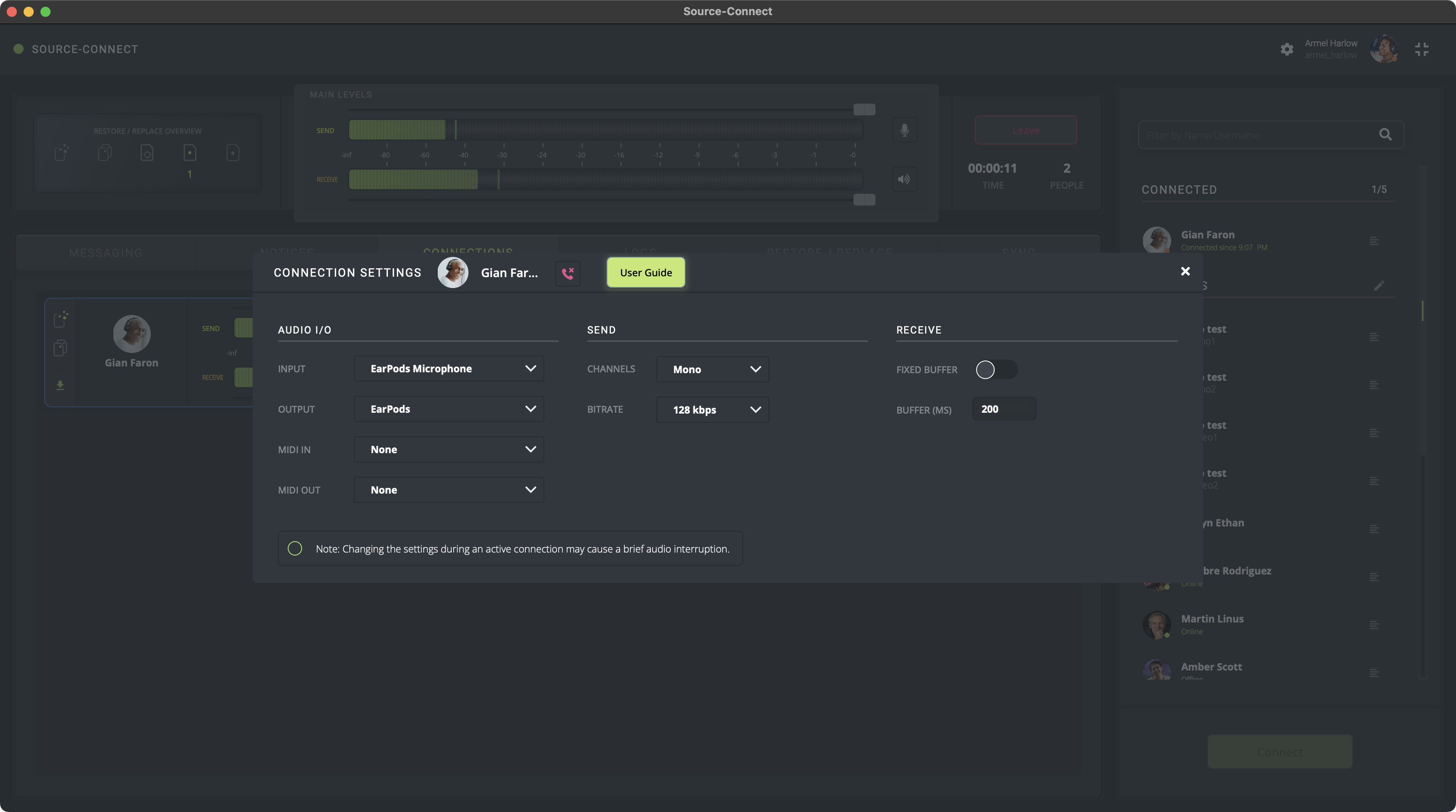Click the speaker volume icon

tap(905, 179)
